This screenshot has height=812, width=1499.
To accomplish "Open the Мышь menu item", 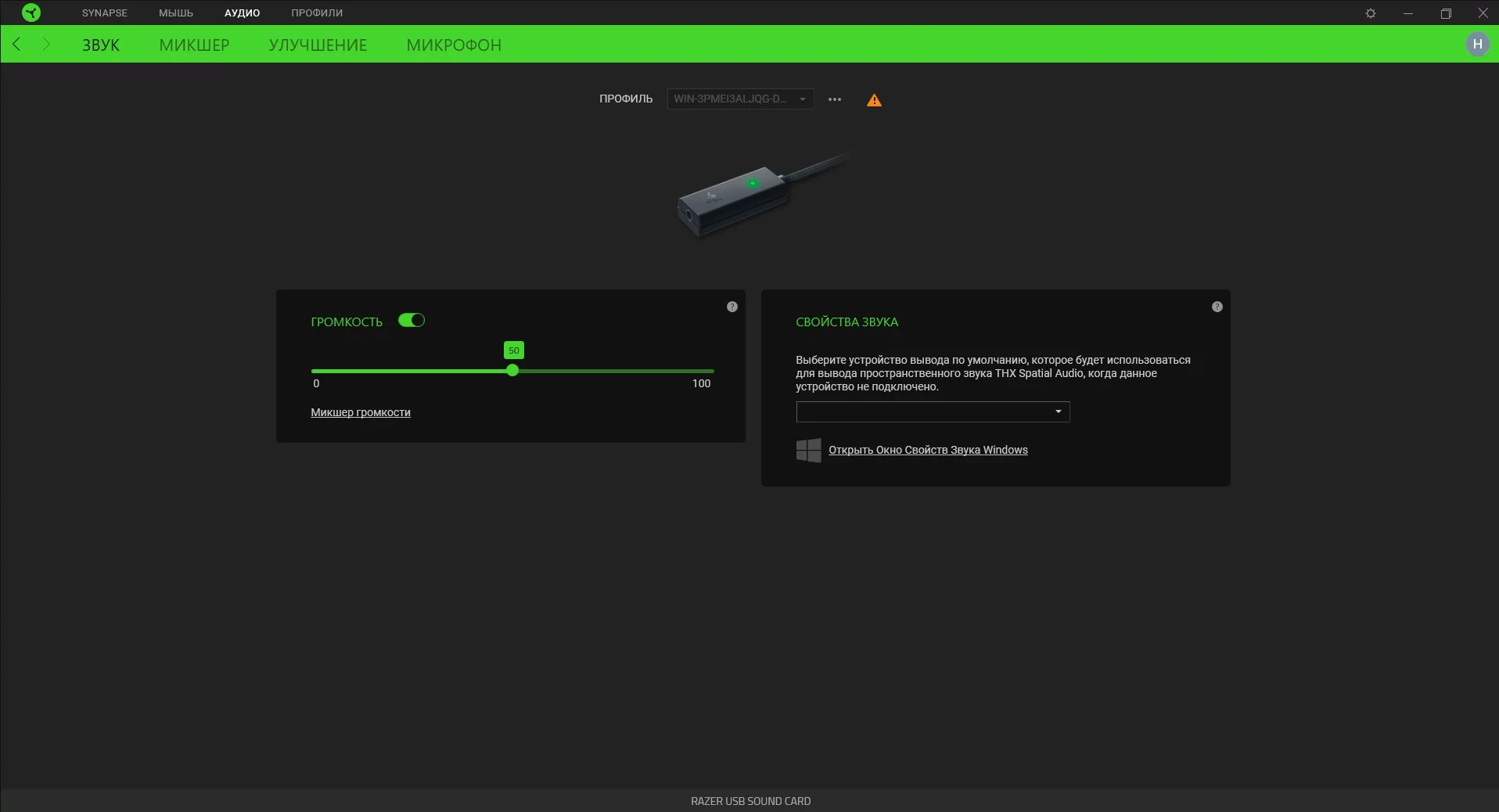I will [x=176, y=13].
